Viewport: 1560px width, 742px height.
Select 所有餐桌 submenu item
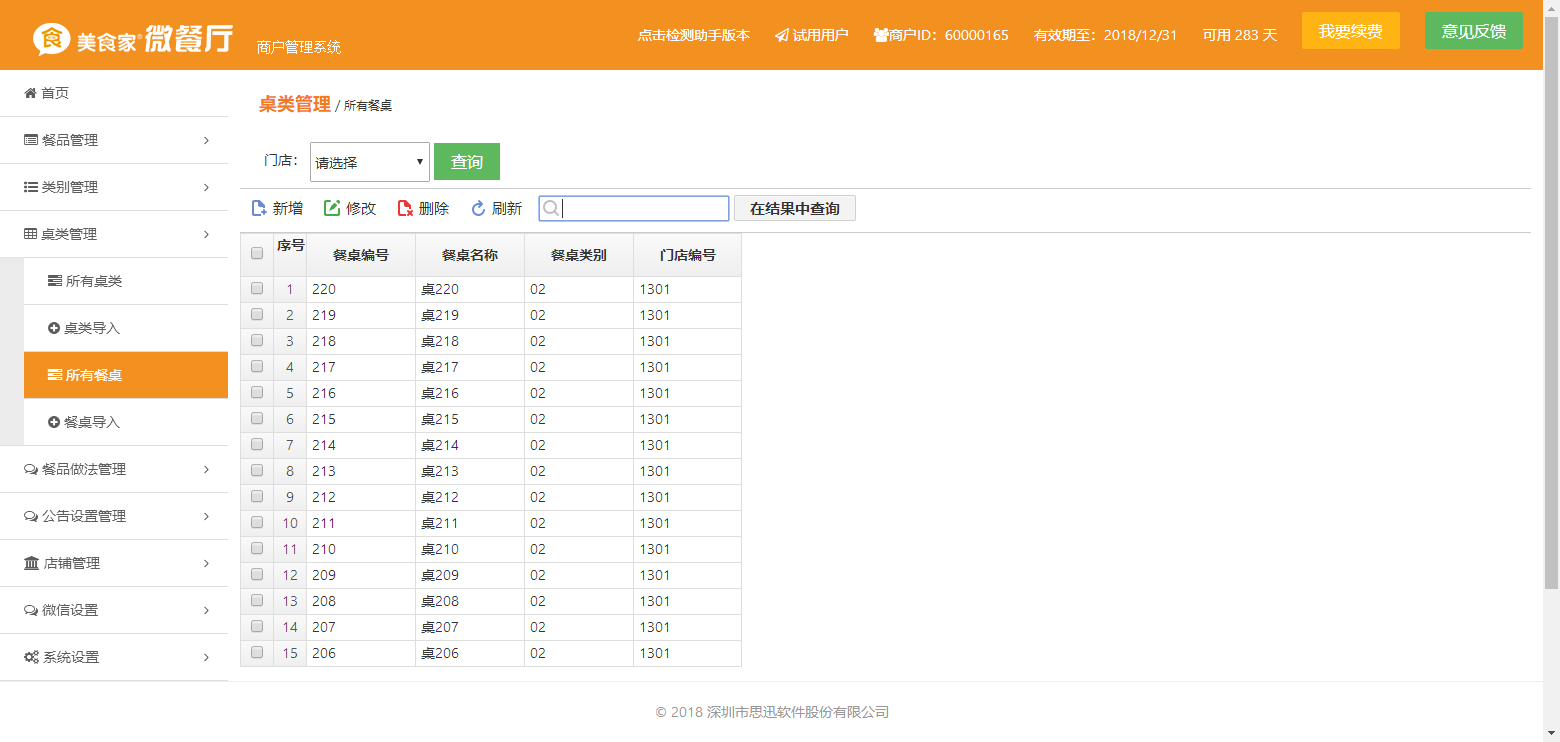point(126,375)
